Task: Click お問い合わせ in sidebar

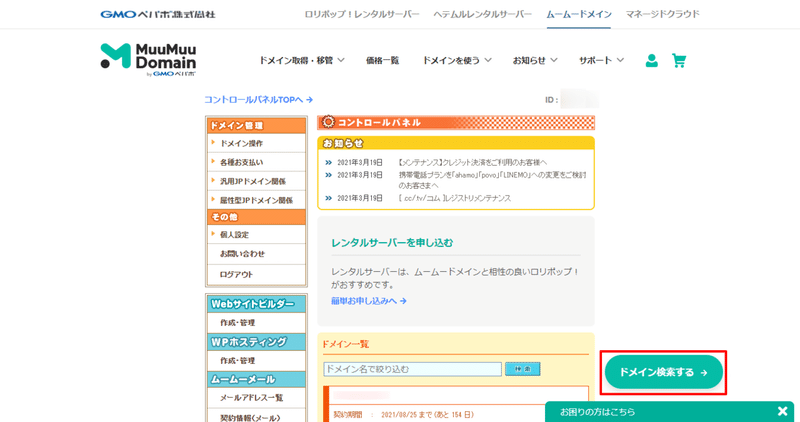Action: click(x=256, y=254)
